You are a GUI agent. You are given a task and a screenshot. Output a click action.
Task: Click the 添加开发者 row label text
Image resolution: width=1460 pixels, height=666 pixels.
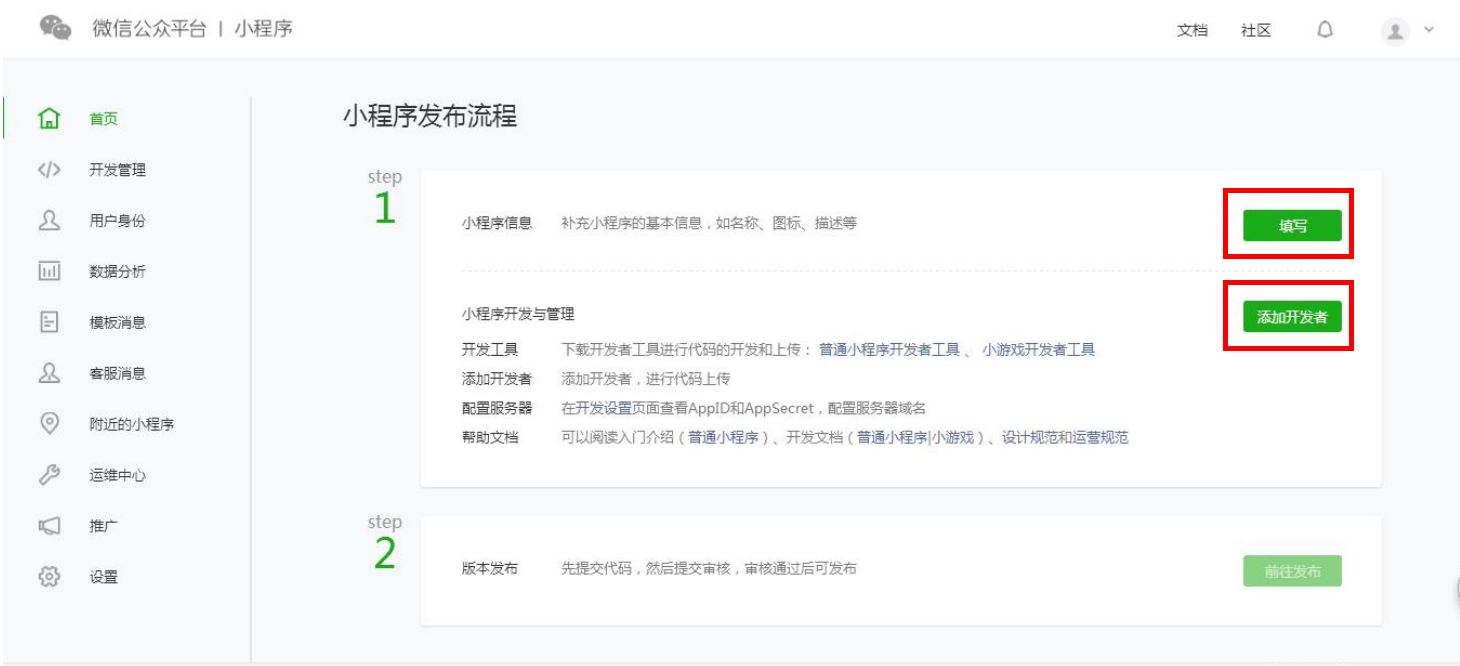497,379
